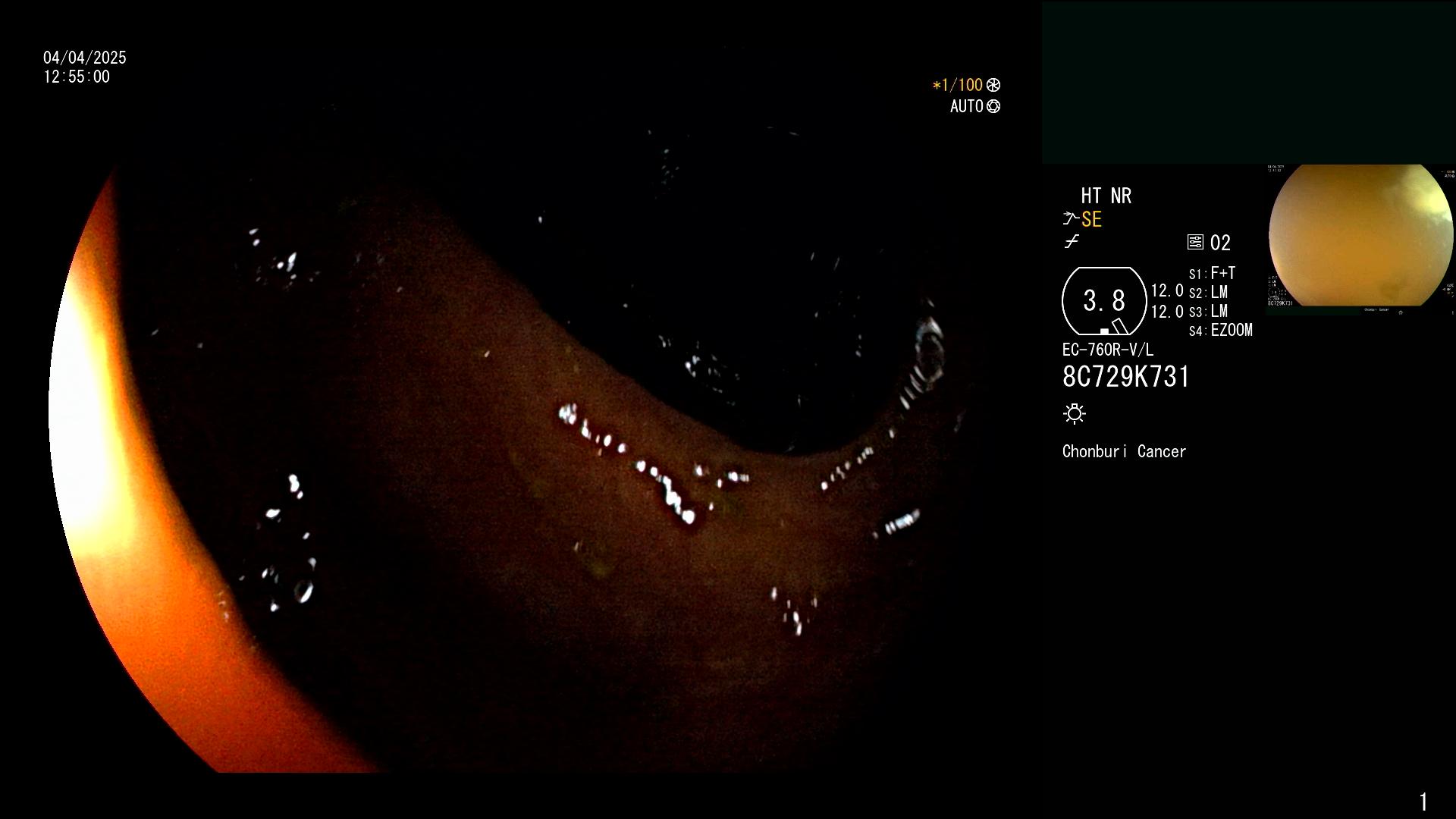Click the Chonburi Cancer facility name
1456x819 pixels.
coord(1125,451)
